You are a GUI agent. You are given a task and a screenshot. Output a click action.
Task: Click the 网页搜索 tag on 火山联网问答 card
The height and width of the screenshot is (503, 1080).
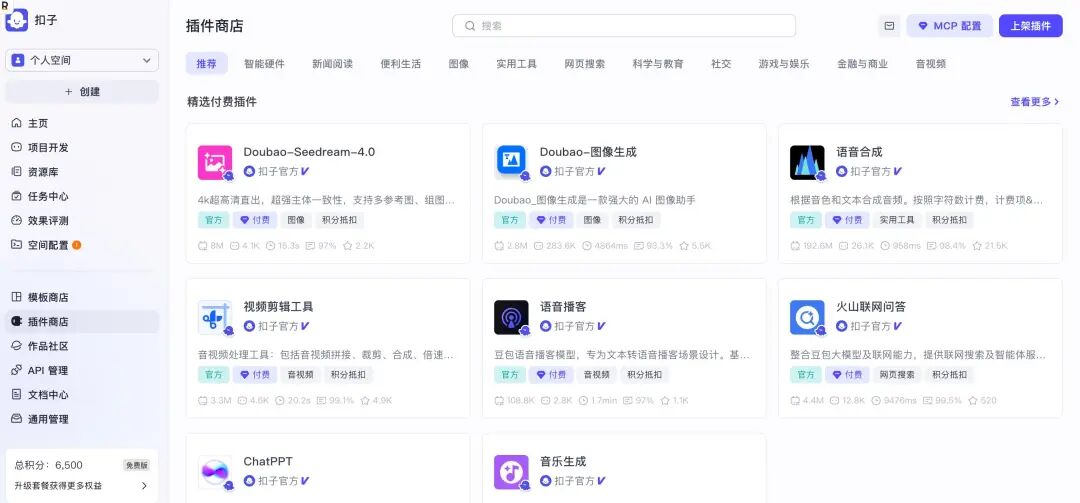897,375
